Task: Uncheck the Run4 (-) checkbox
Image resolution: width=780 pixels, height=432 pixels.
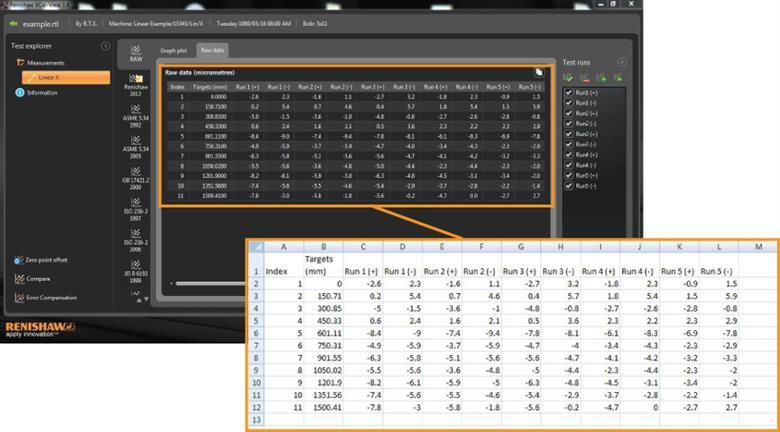Action: click(x=569, y=165)
